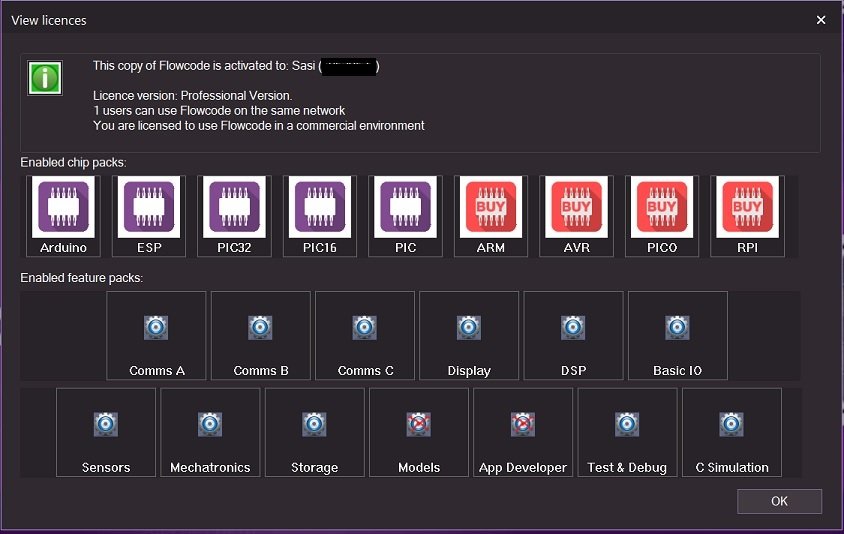Select the PIC16 chip pack icon
This screenshot has width=844, height=534.
pos(320,208)
